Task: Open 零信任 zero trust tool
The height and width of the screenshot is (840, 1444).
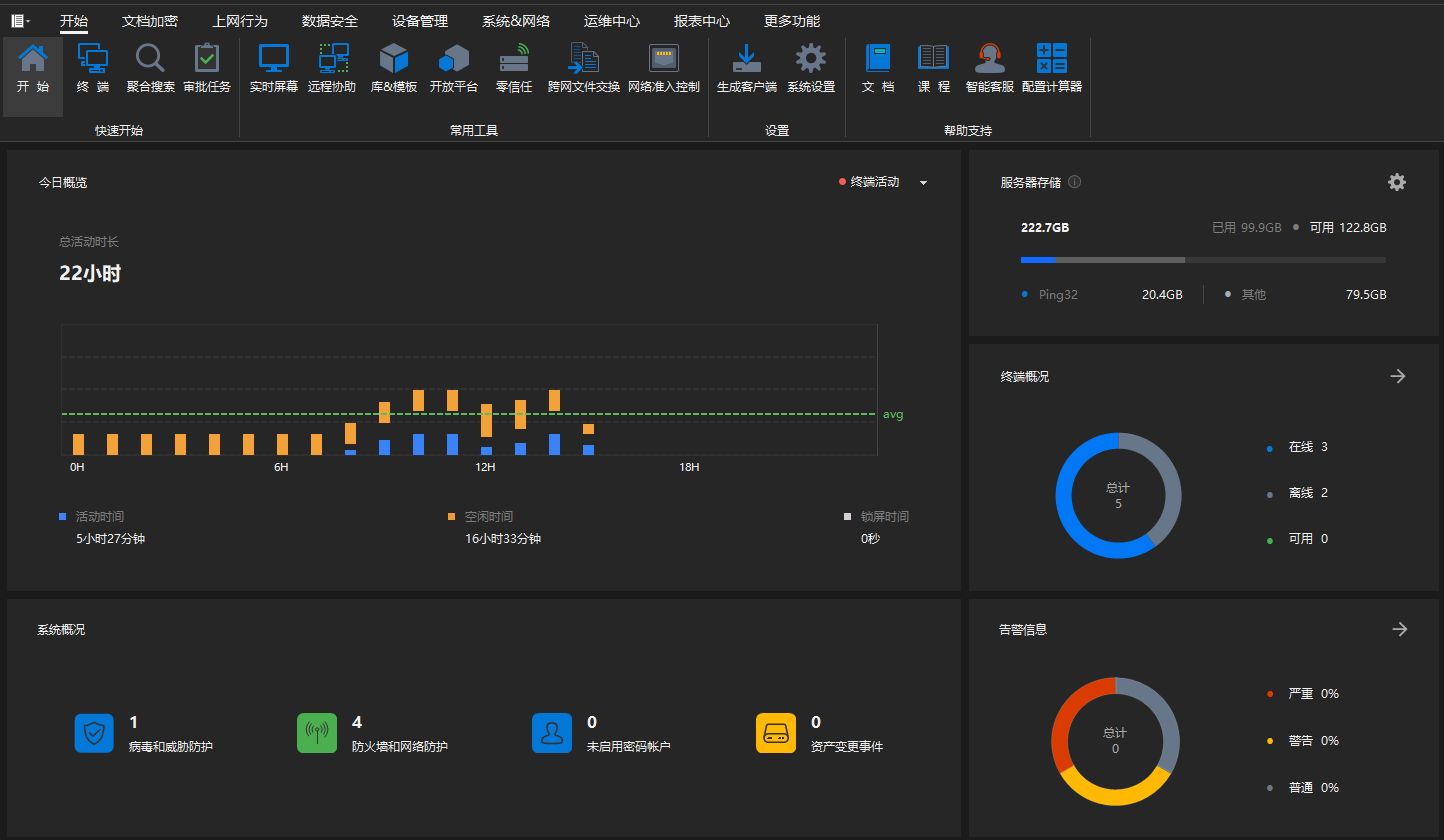Action: point(514,58)
